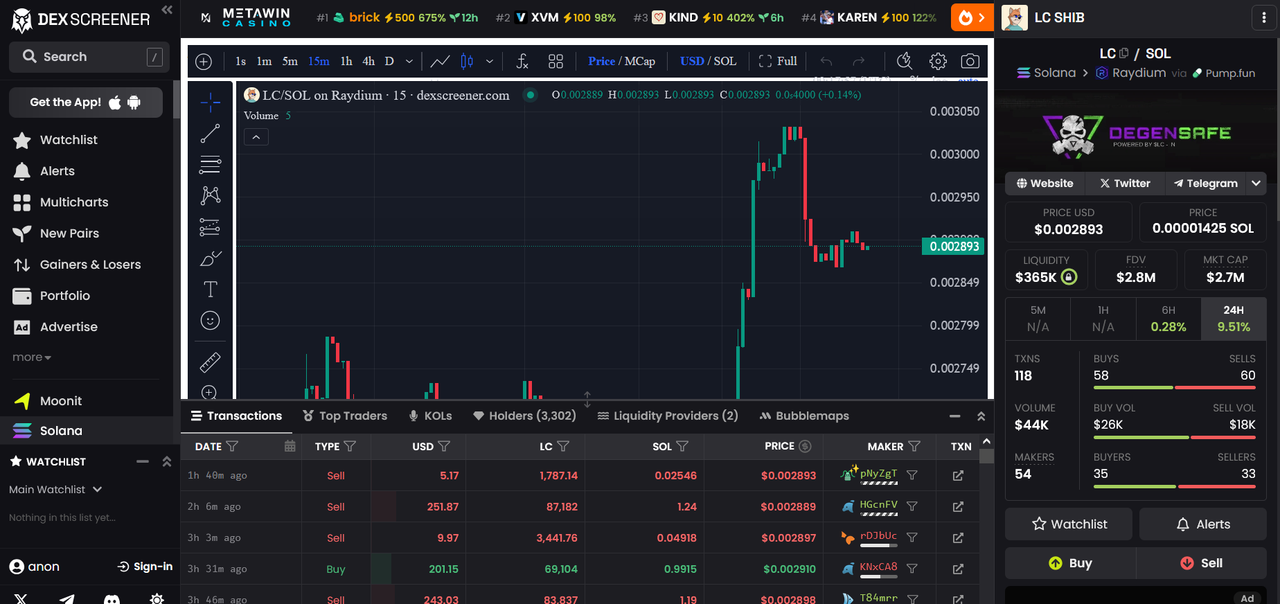Open the X social link in the sidebar footer
Image resolution: width=1280 pixels, height=604 pixels.
[21, 599]
